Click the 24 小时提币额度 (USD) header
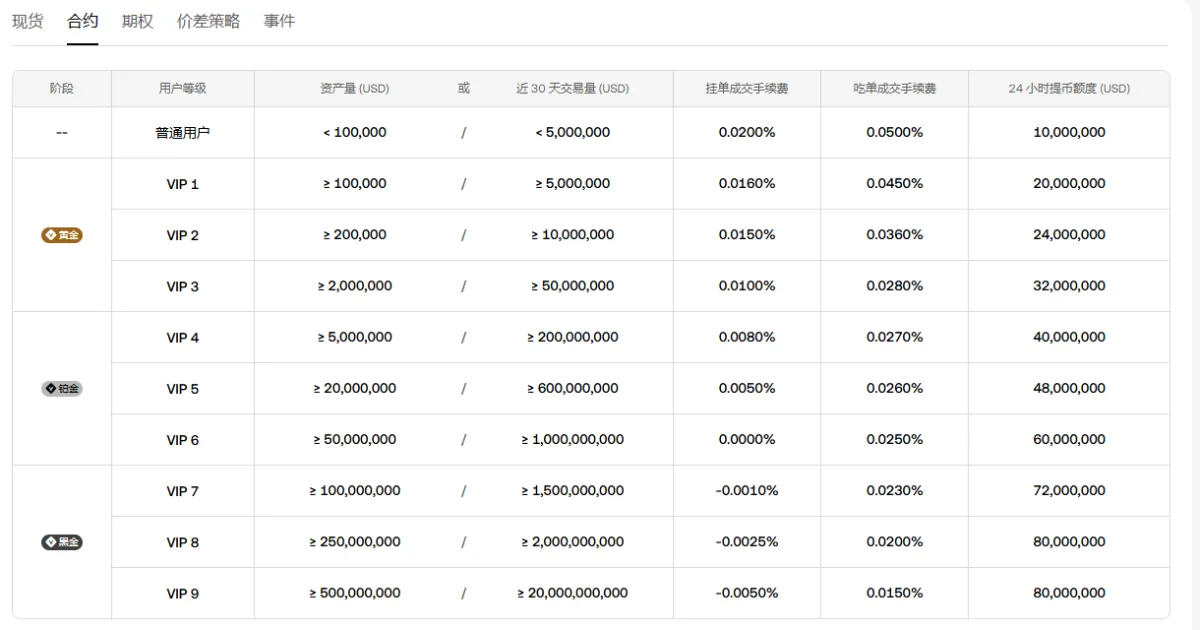Image resolution: width=1200 pixels, height=630 pixels. (x=1069, y=88)
